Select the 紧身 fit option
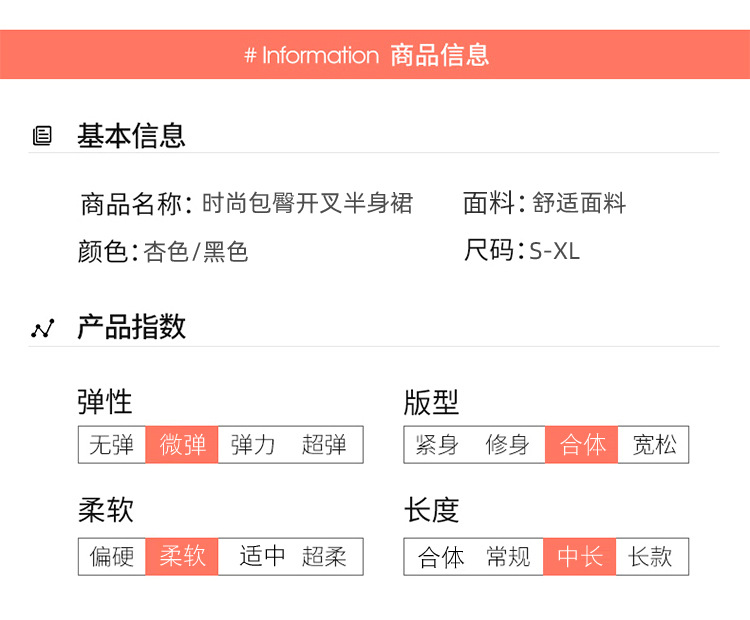The width and height of the screenshot is (750, 620). point(438,445)
